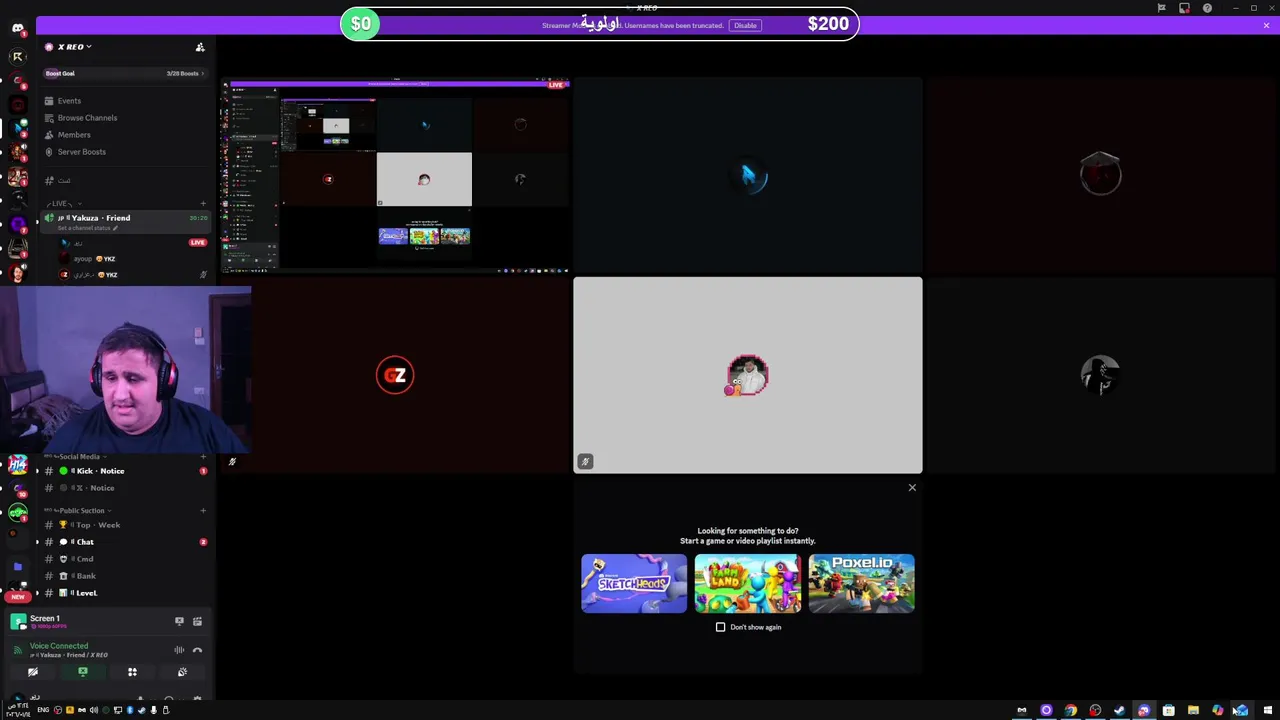Viewport: 1280px width, 720px height.
Task: Open the Bank channel
Action: [85, 576]
